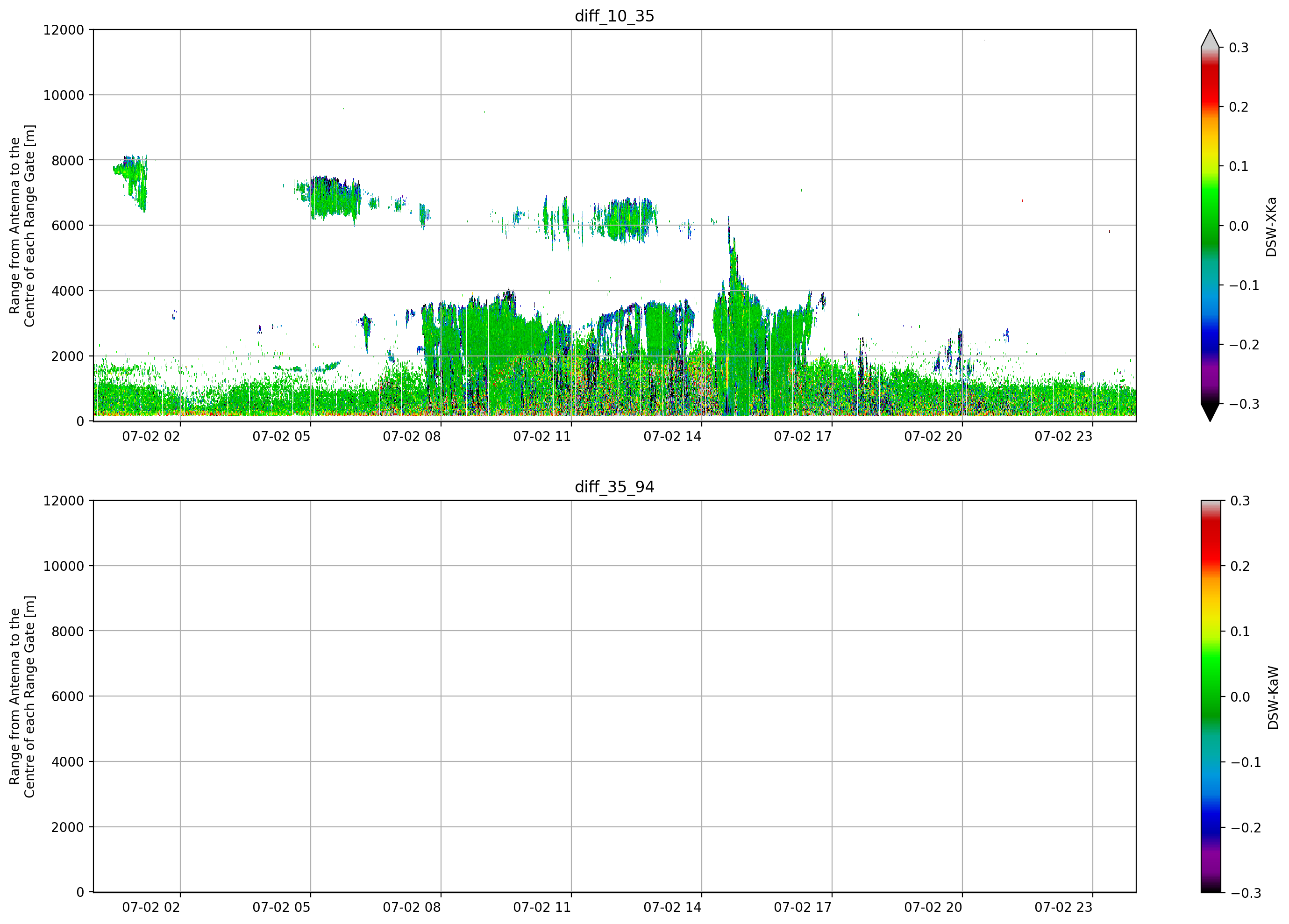Click the top plot's y-axis range title
This screenshot has height=924, width=1289.
[x=22, y=226]
